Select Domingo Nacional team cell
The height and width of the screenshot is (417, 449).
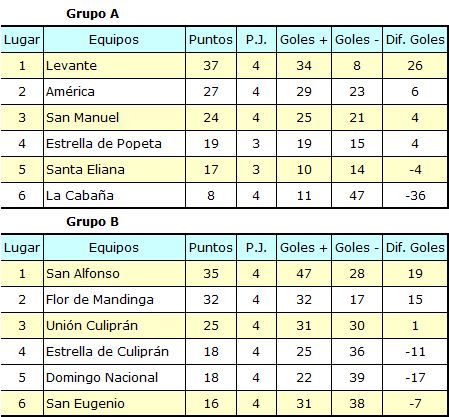[x=114, y=378]
